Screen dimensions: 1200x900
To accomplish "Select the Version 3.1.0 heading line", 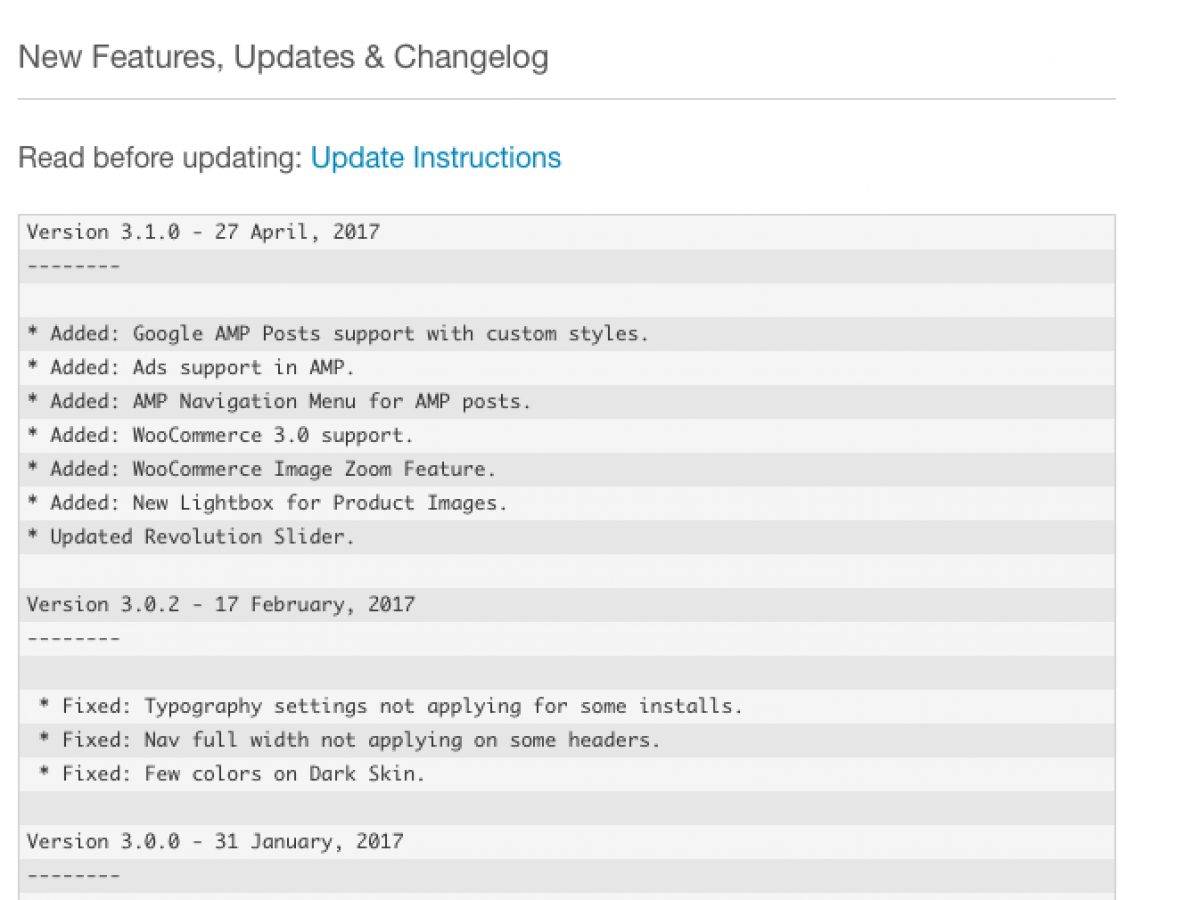I will tap(203, 232).
